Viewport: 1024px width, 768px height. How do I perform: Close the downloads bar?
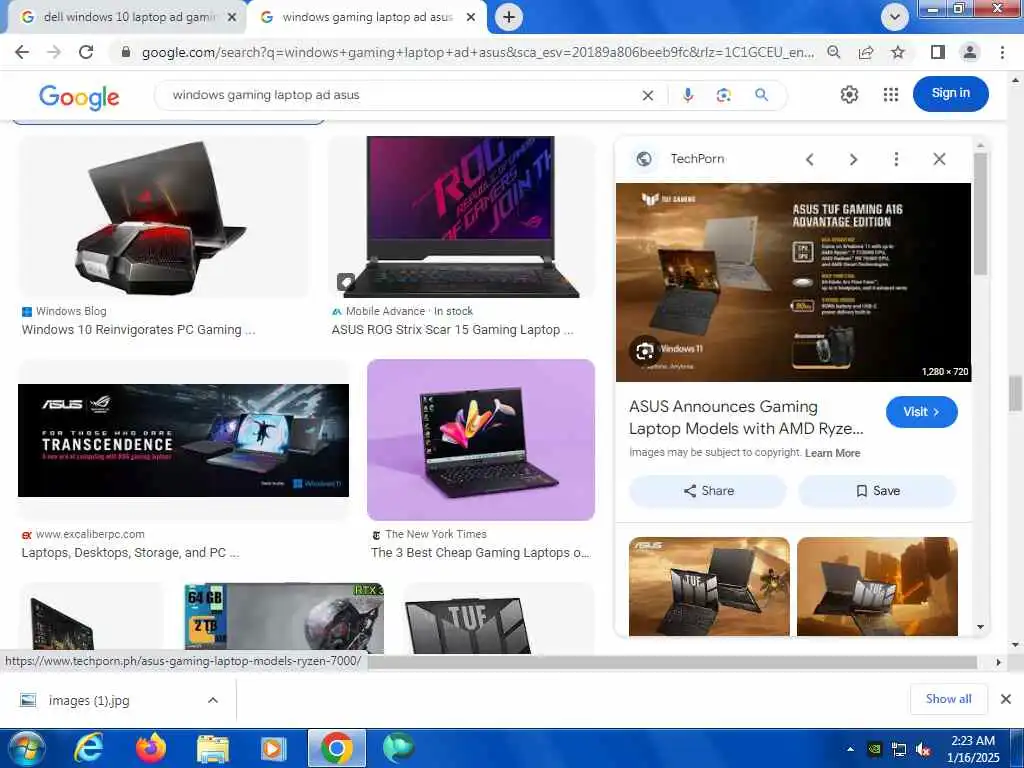click(x=1006, y=699)
